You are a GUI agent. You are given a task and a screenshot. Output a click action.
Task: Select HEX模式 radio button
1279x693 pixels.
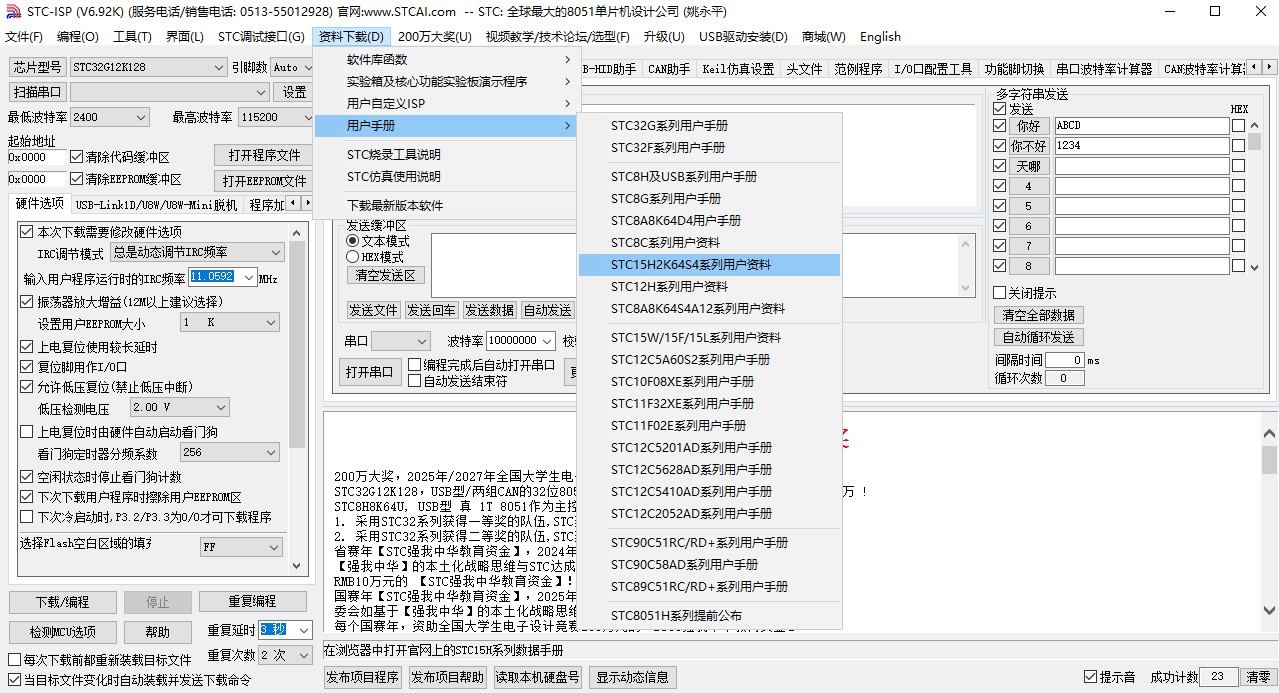(352, 257)
